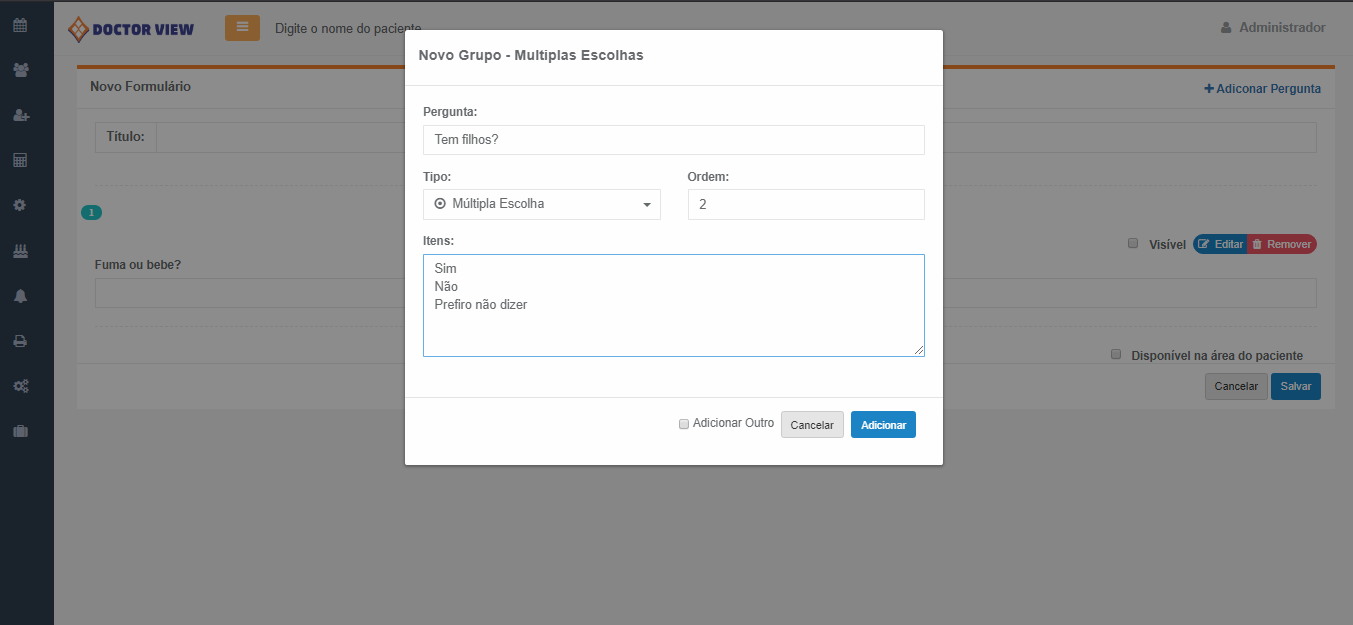Click the birthday cake icon in sidebar
The width and height of the screenshot is (1353, 625).
point(20,250)
